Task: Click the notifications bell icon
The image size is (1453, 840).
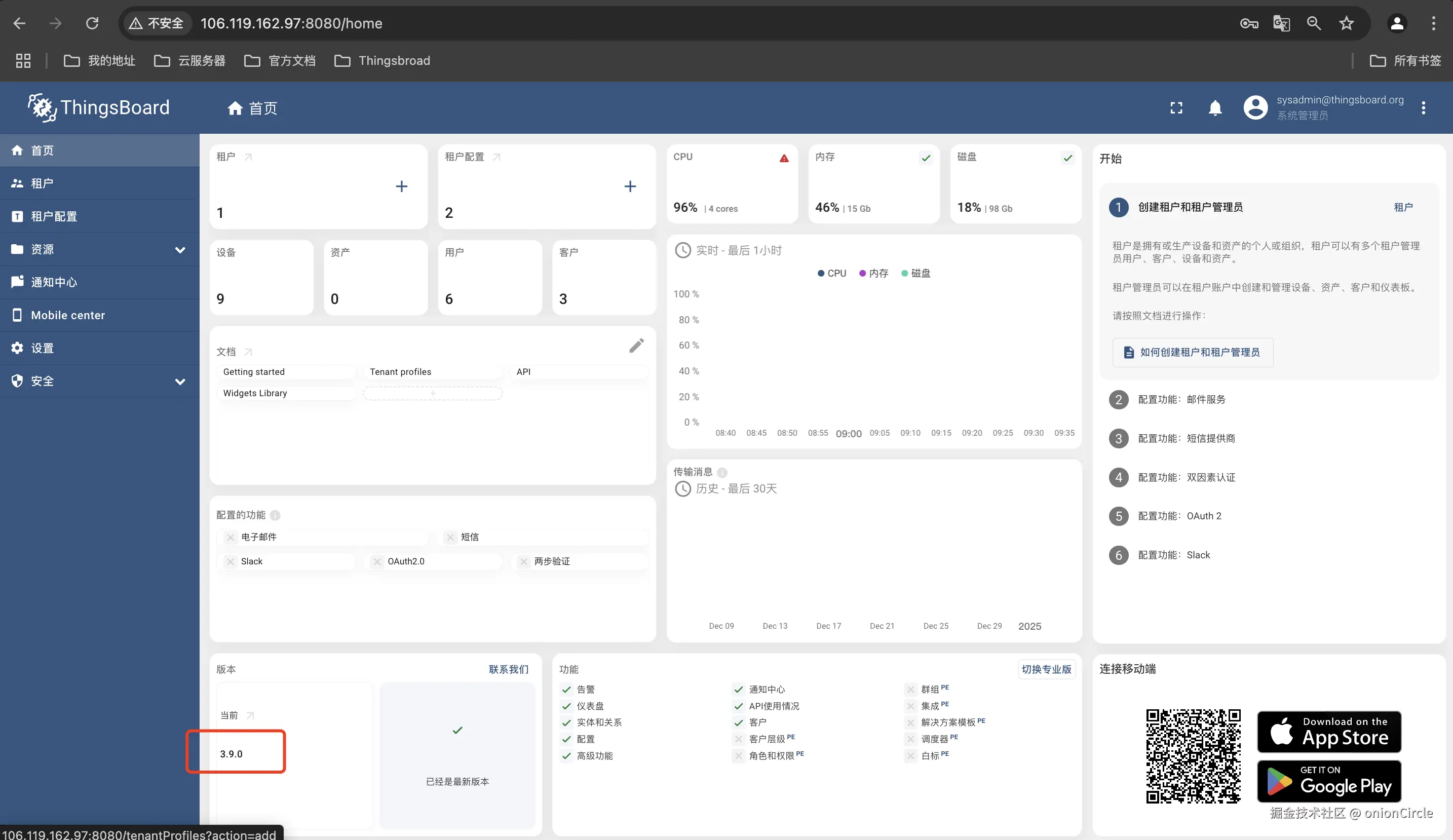Action: (1215, 108)
